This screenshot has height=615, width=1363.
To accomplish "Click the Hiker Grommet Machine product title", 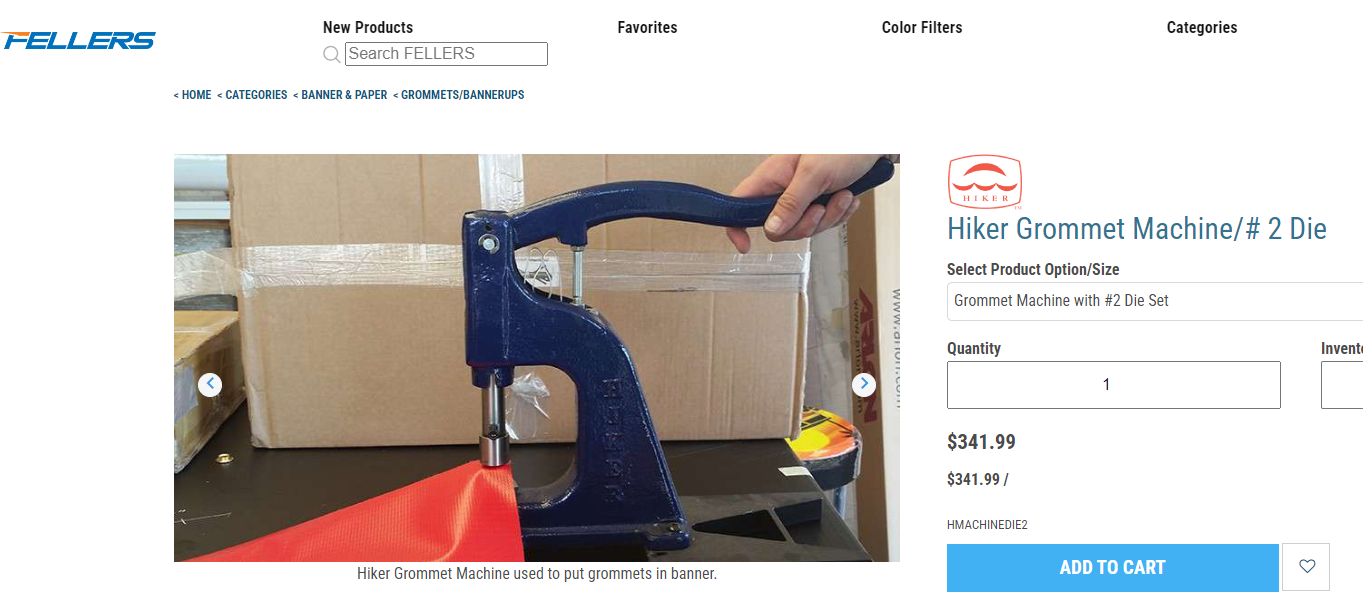I will tap(1137, 229).
